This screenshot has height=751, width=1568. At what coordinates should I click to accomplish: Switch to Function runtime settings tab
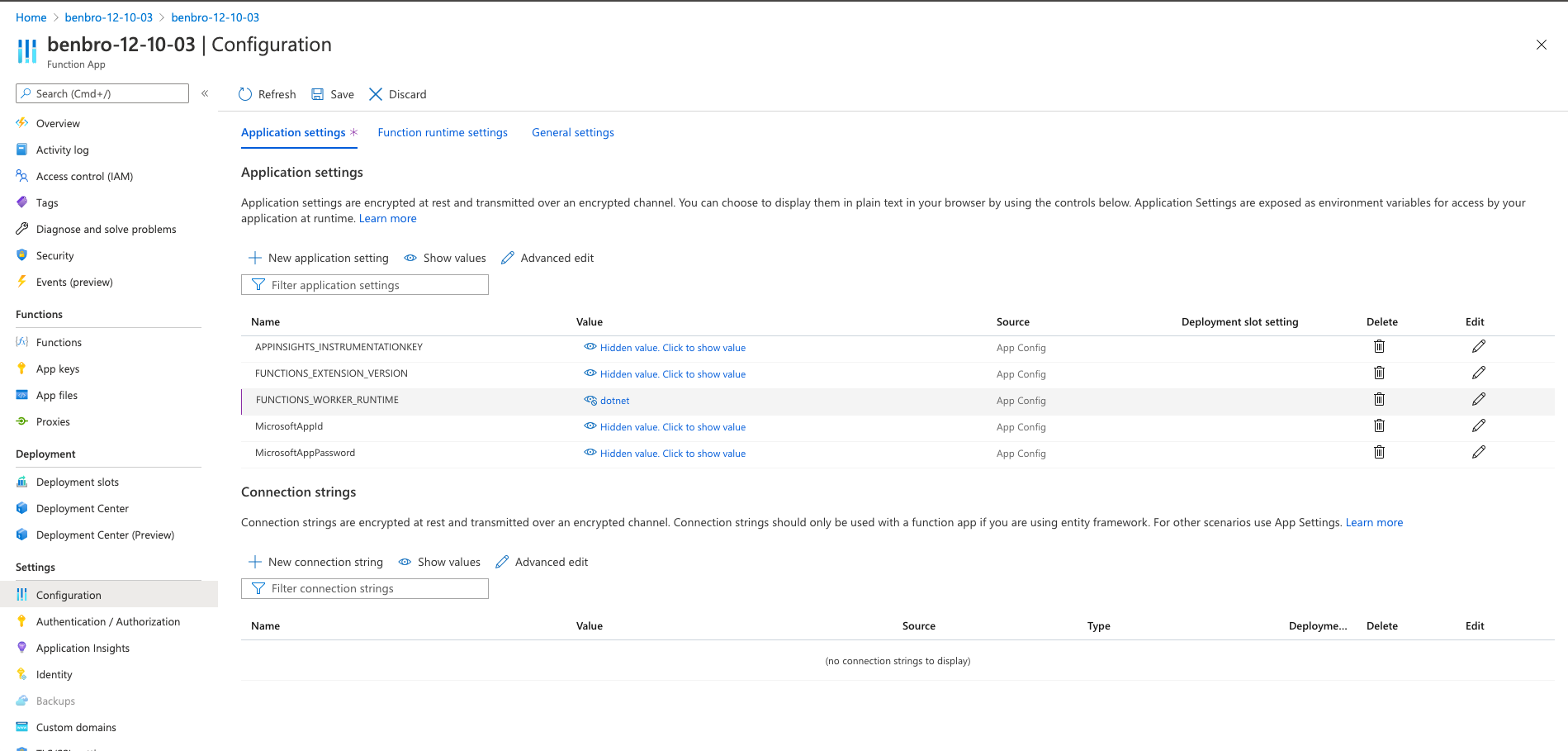click(443, 133)
